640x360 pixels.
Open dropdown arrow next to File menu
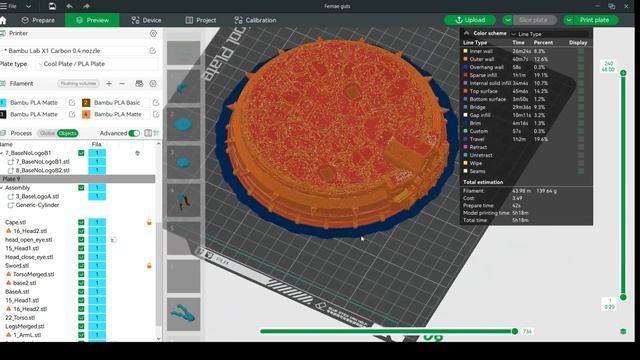coord(28,6)
